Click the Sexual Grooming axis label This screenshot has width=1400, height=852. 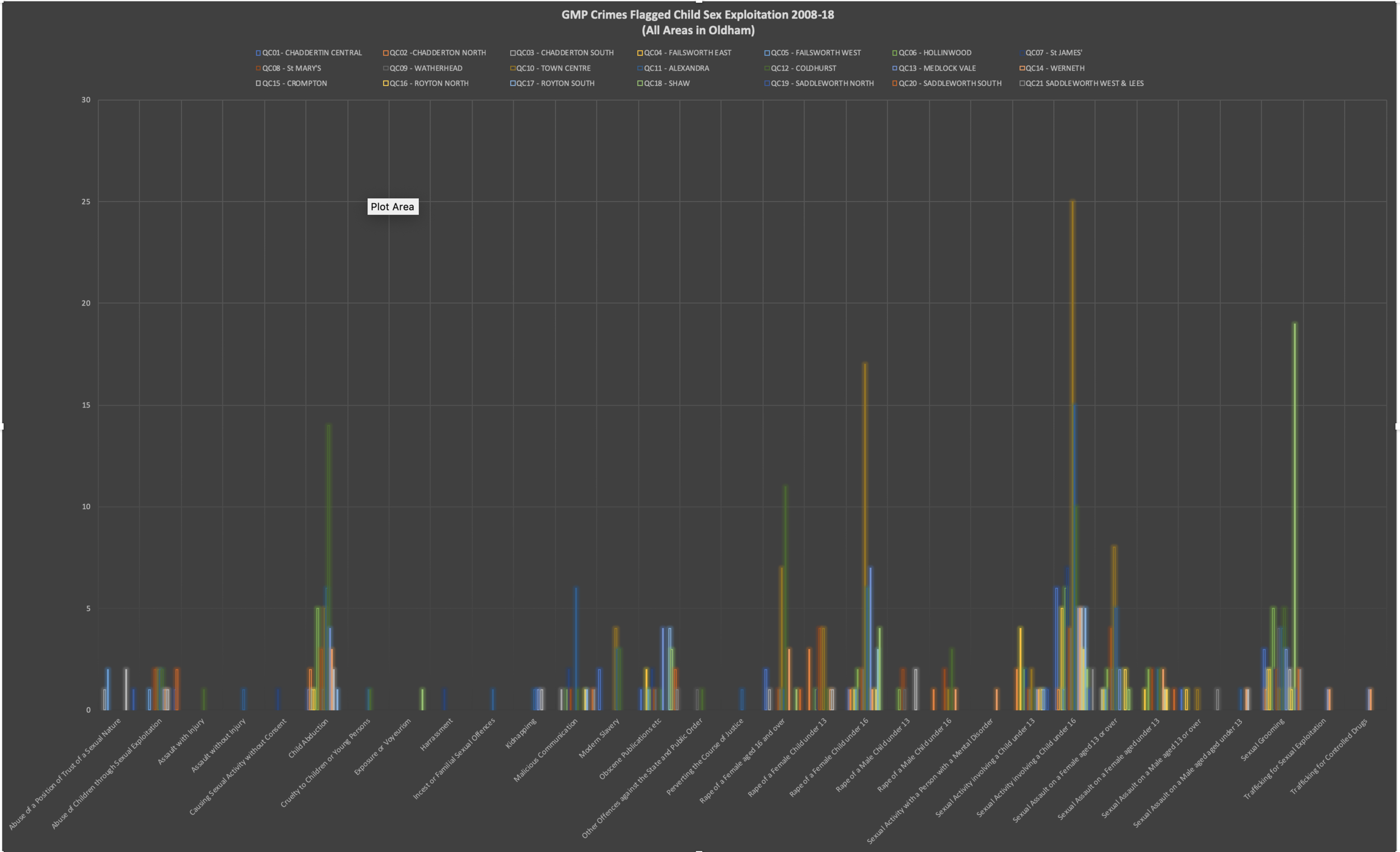coord(1262,740)
